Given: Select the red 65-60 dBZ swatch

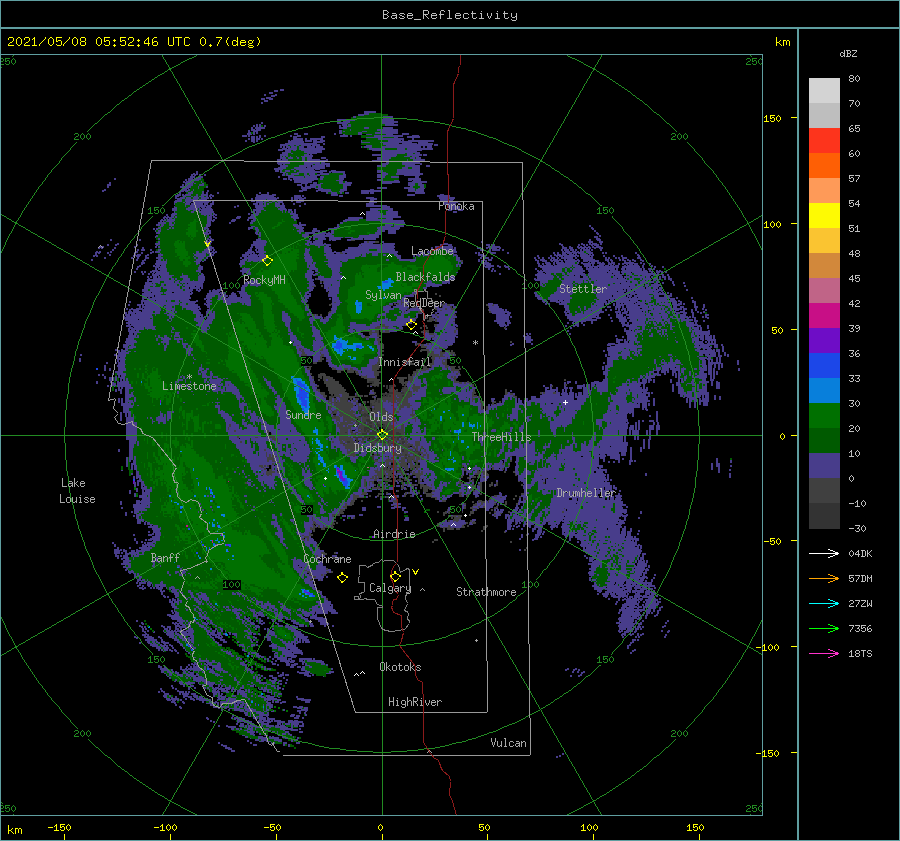Looking at the screenshot, I should pyautogui.click(x=824, y=141).
